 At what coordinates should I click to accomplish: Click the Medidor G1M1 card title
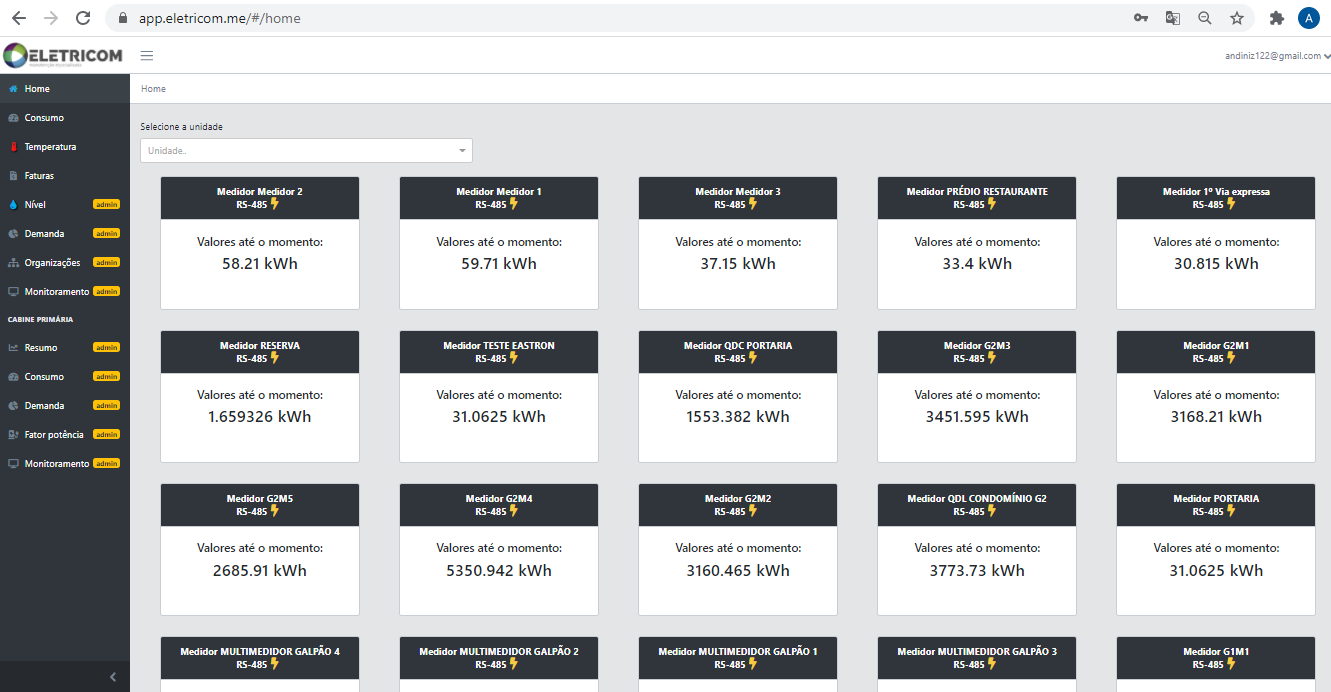(1216, 651)
